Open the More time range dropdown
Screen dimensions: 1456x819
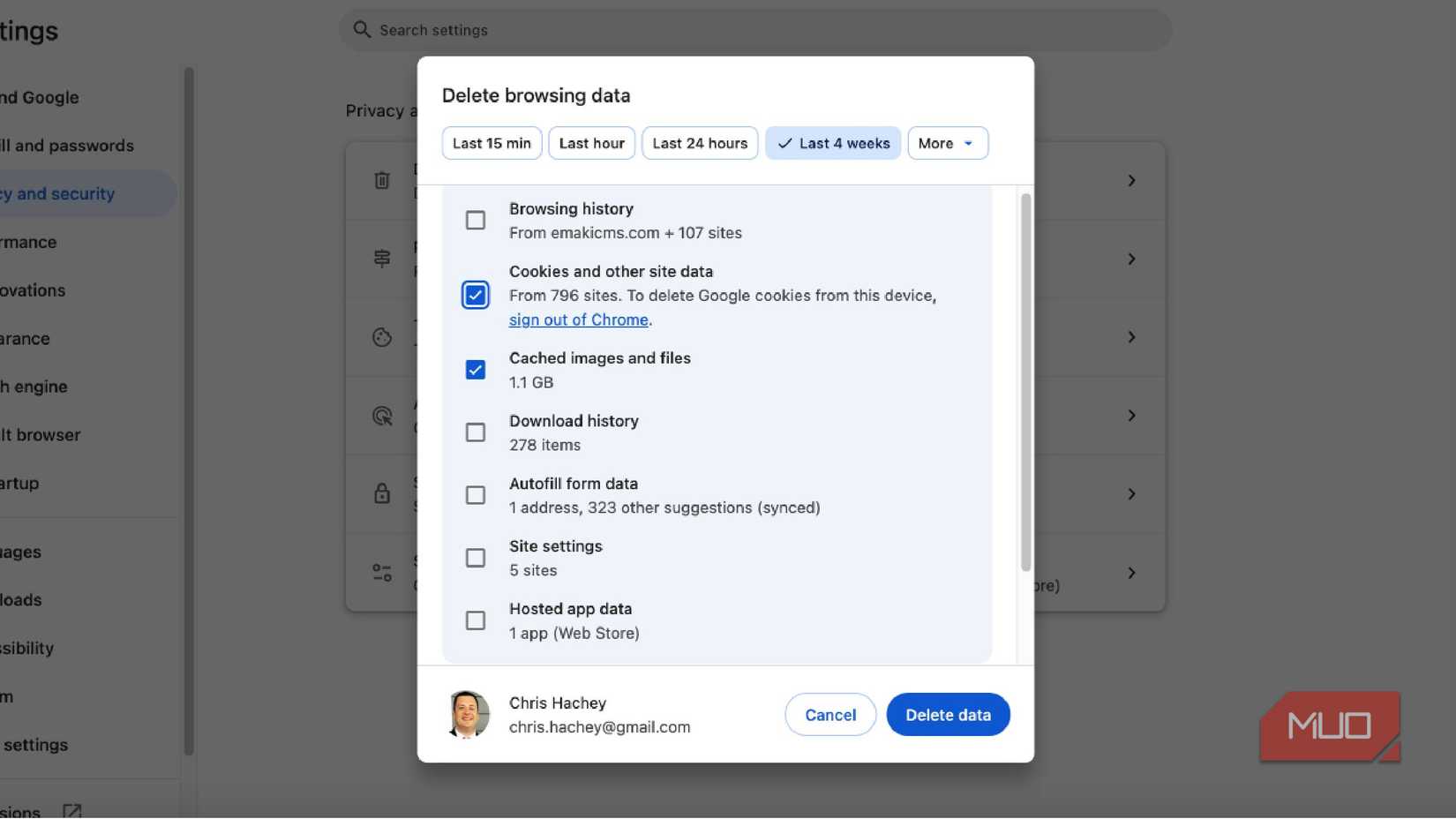click(947, 143)
